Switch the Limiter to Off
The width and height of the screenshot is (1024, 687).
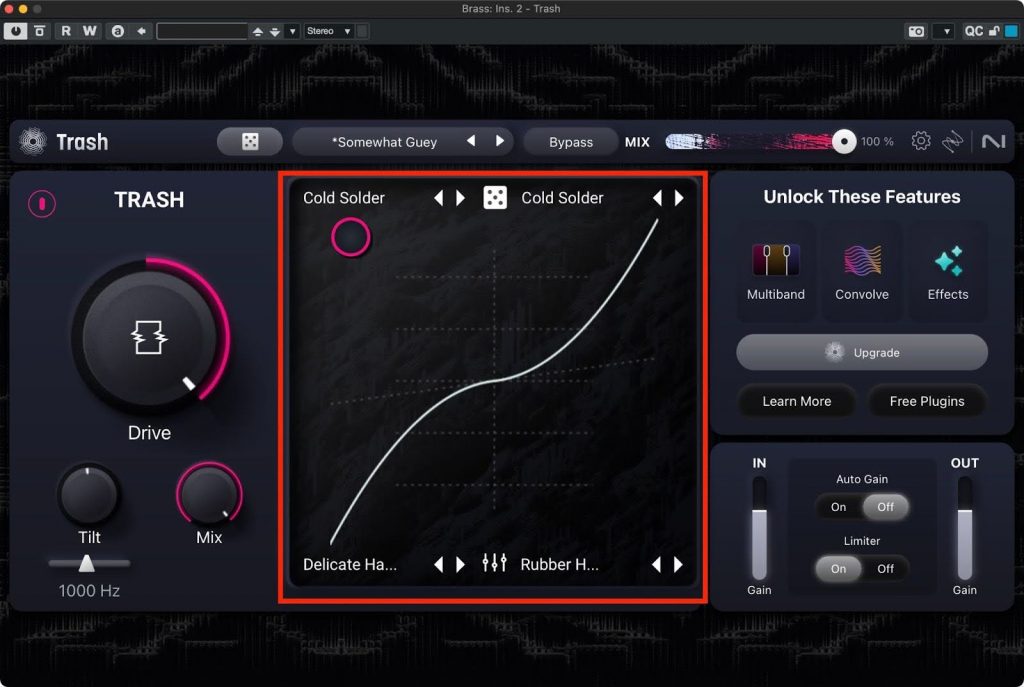coord(885,568)
